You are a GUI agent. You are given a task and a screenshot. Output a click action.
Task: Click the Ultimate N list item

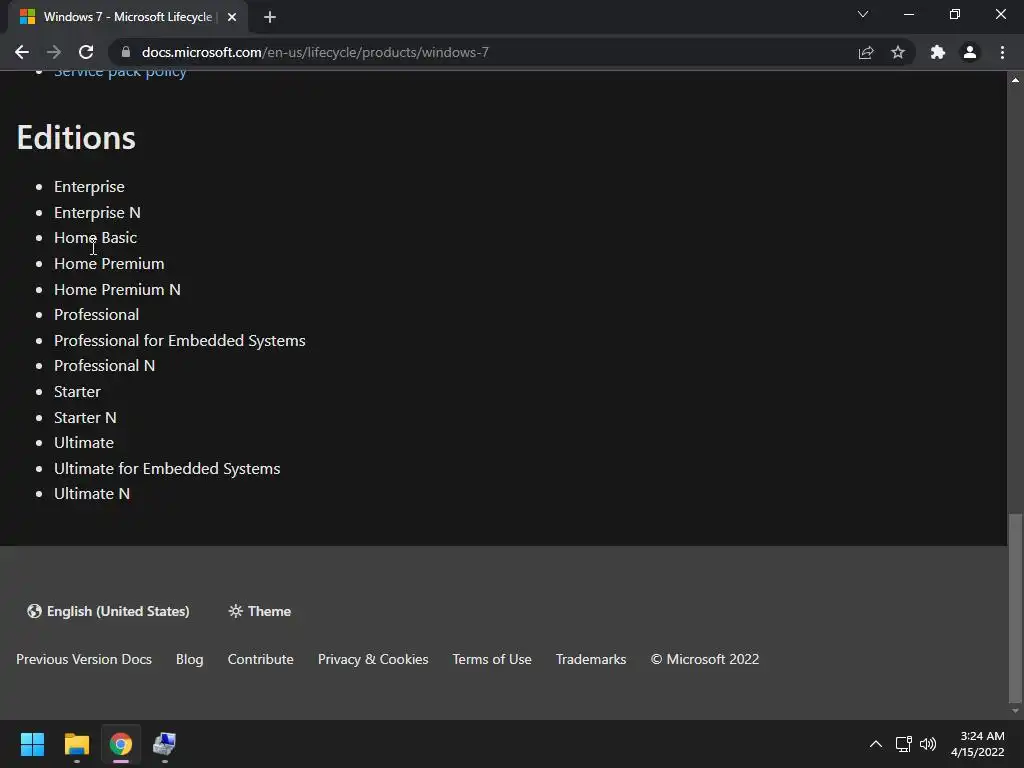[91, 494]
